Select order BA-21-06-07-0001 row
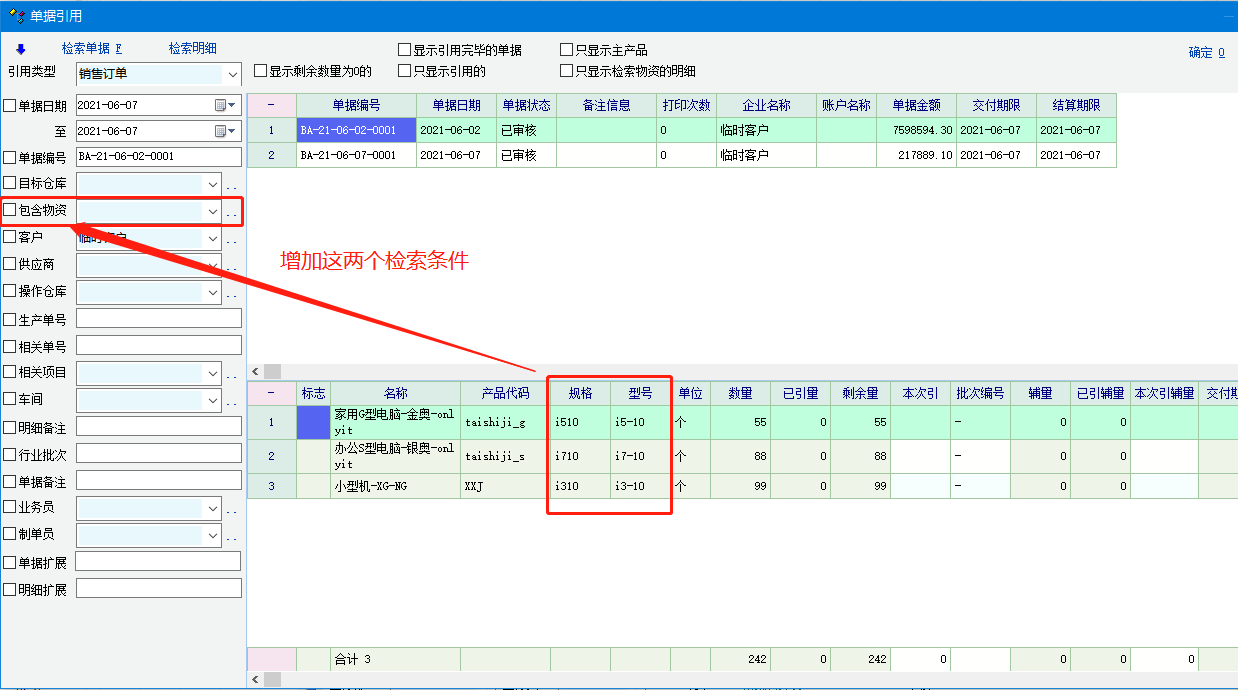This screenshot has height=690, width=1238. 348,155
